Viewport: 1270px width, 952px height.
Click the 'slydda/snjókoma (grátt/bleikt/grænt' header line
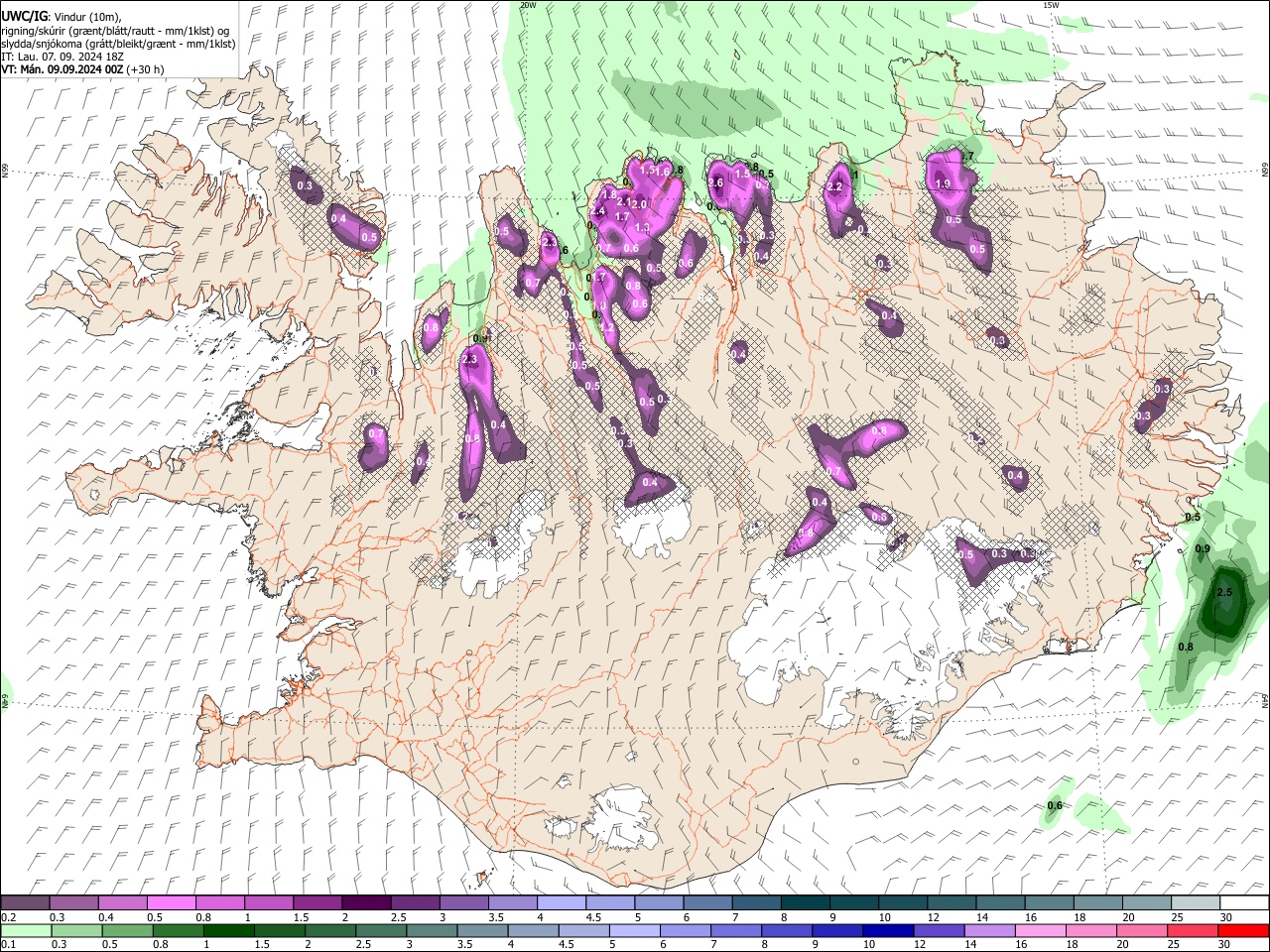pyautogui.click(x=118, y=44)
